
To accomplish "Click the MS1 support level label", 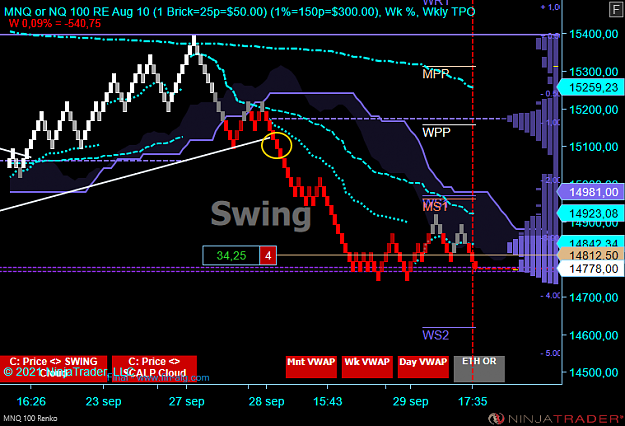I will point(435,206).
